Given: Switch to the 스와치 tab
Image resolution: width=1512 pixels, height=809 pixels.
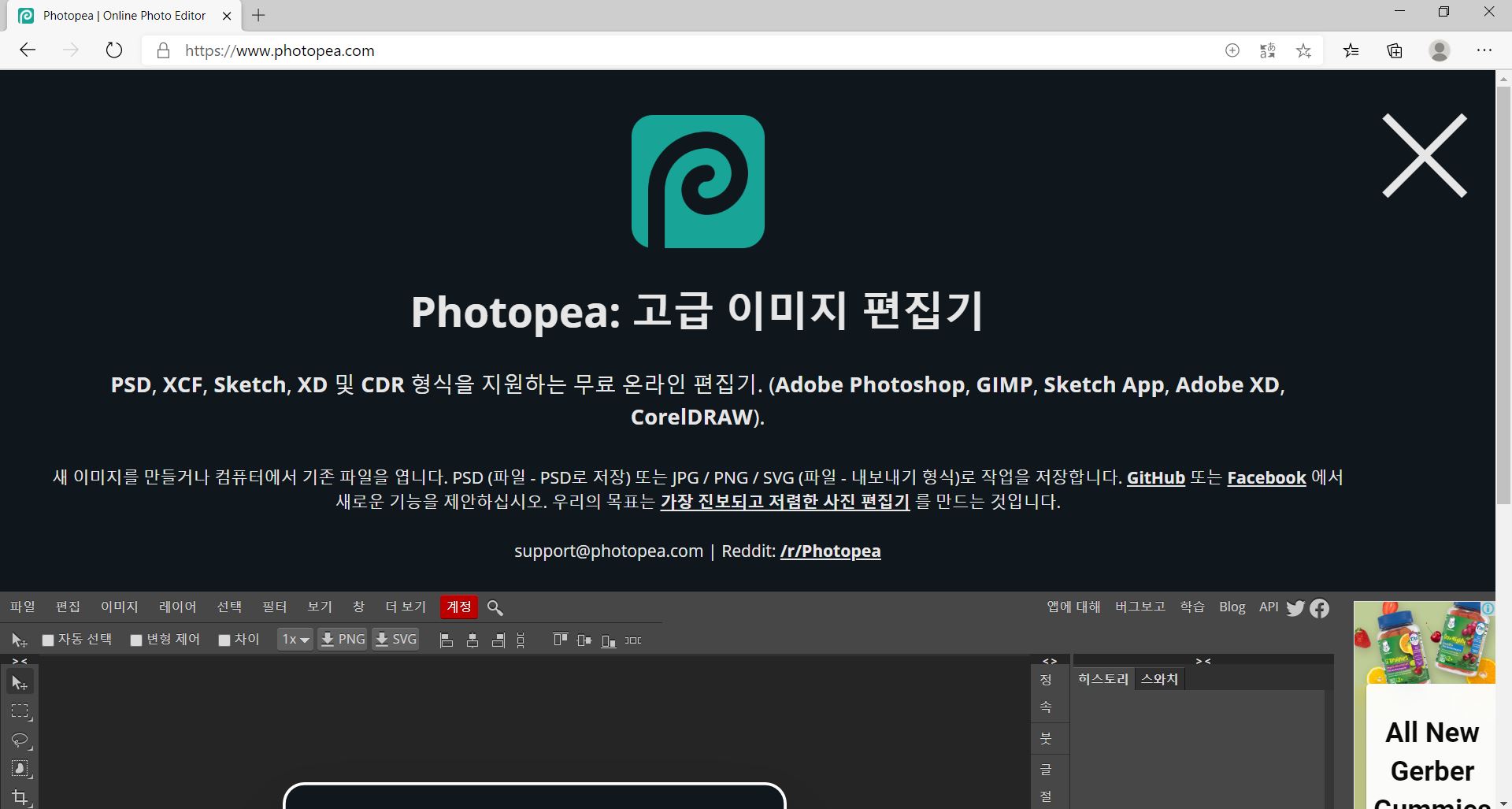Looking at the screenshot, I should coord(1160,679).
